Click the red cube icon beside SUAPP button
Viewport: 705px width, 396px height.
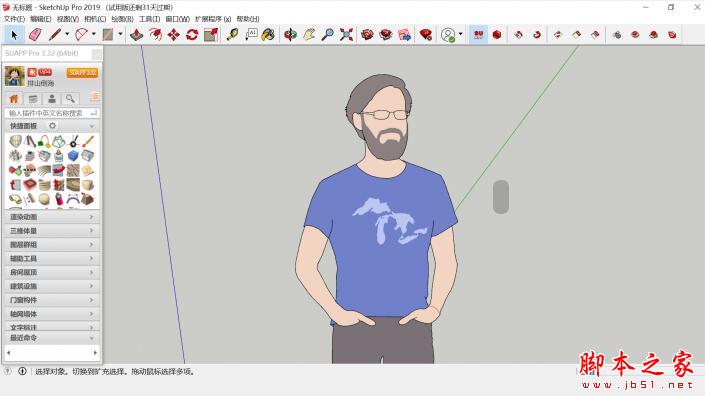coord(497,35)
